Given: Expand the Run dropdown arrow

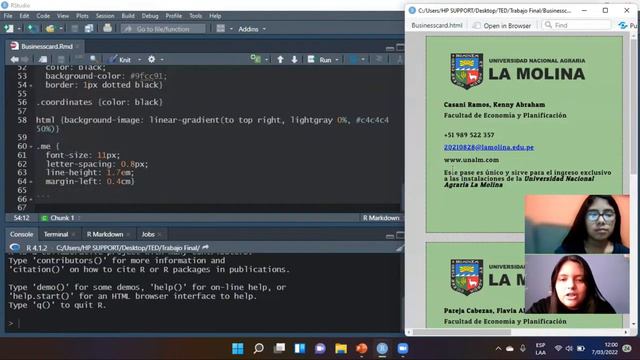Looking at the screenshot, I should 337,60.
